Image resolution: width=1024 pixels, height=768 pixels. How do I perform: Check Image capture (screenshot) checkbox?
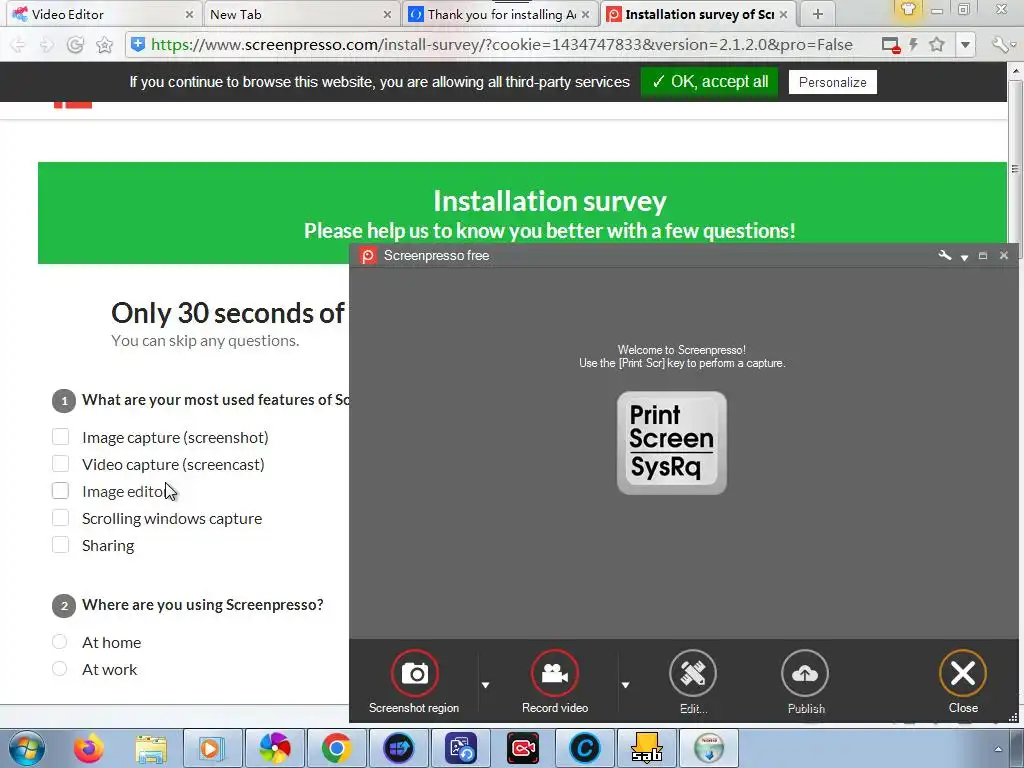click(60, 437)
